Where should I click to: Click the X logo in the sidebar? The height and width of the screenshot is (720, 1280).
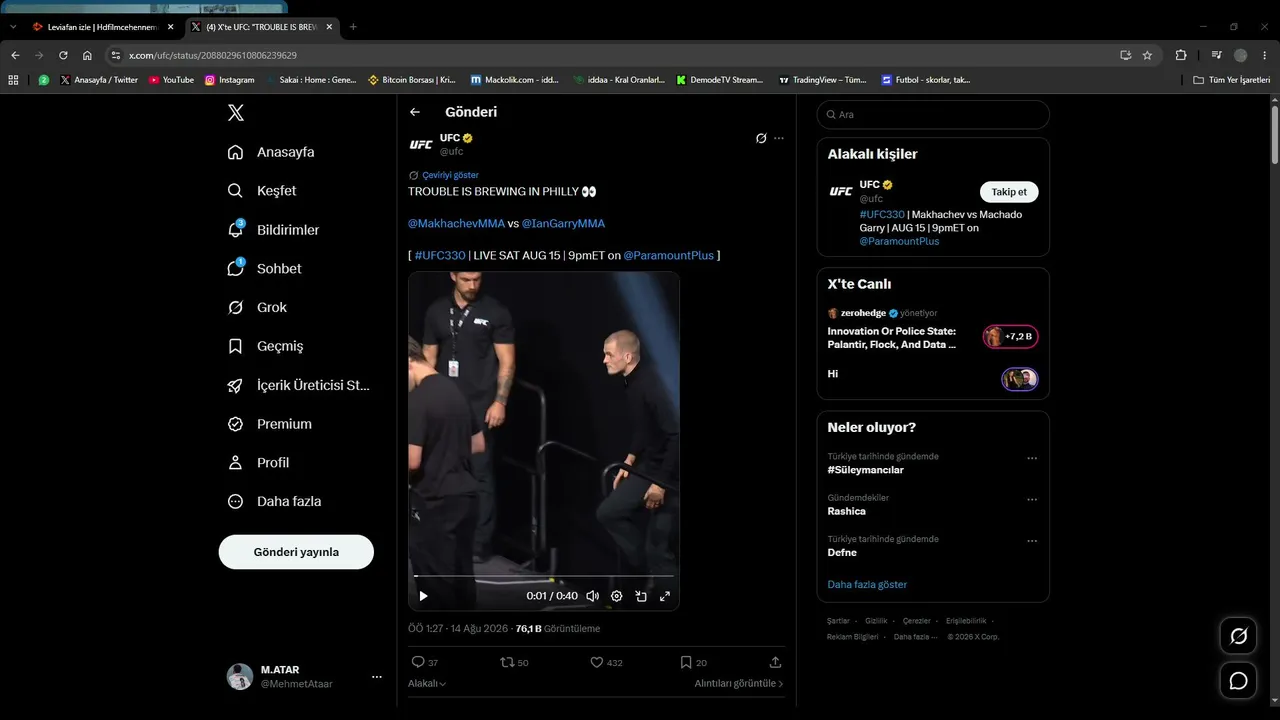[x=236, y=113]
